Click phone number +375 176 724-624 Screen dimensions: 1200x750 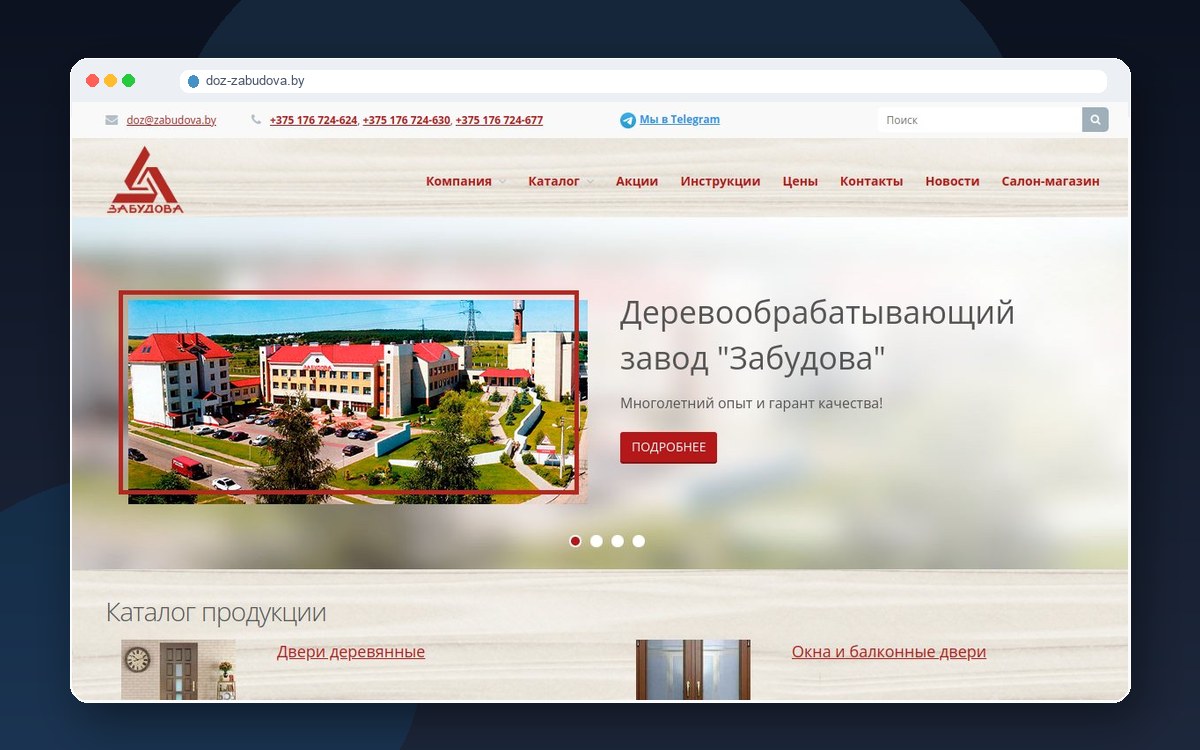click(x=313, y=120)
